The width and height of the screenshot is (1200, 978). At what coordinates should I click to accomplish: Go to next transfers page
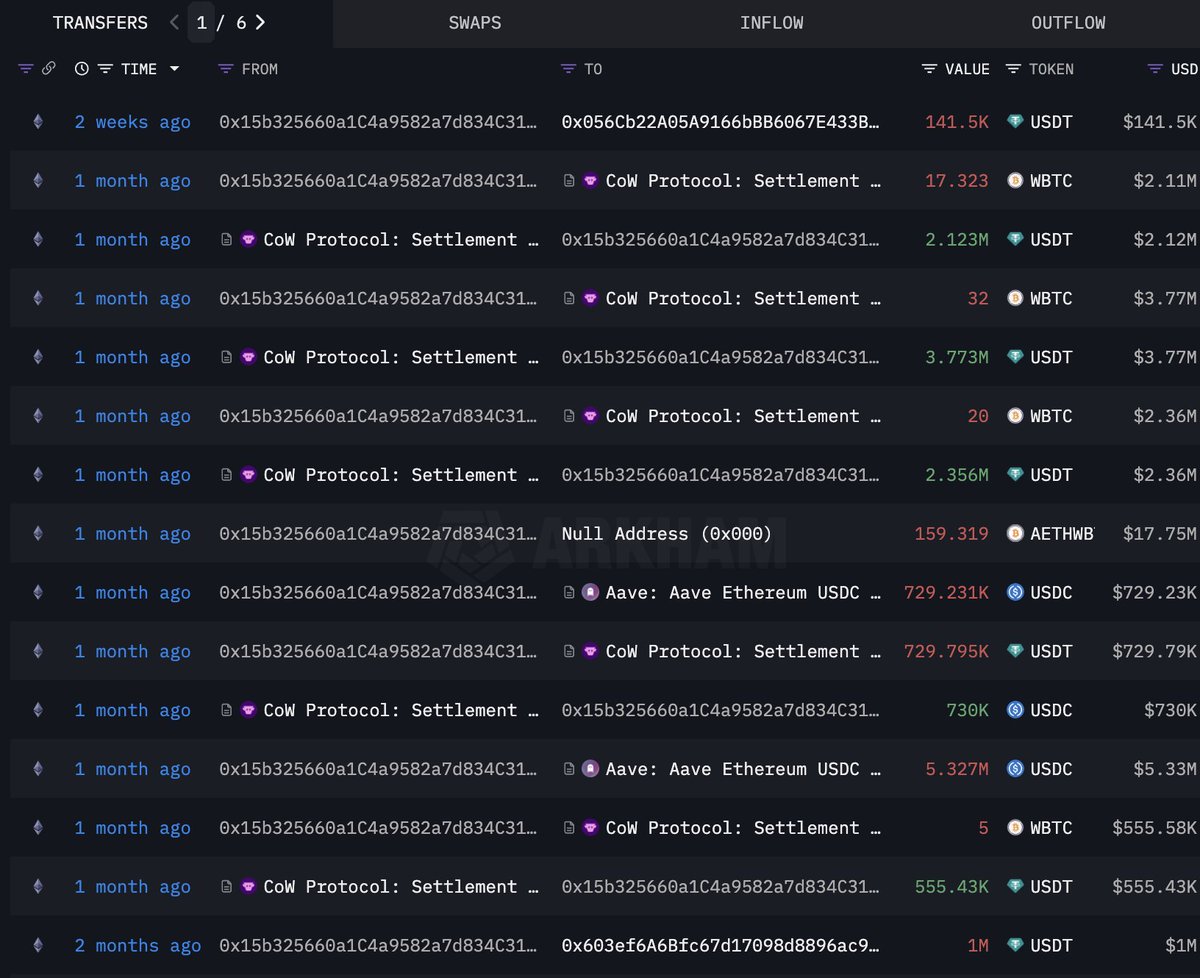point(261,22)
